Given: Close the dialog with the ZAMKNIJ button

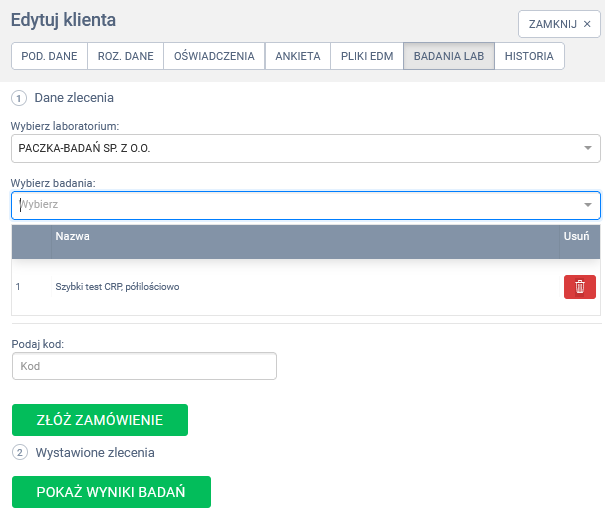Looking at the screenshot, I should tap(560, 24).
